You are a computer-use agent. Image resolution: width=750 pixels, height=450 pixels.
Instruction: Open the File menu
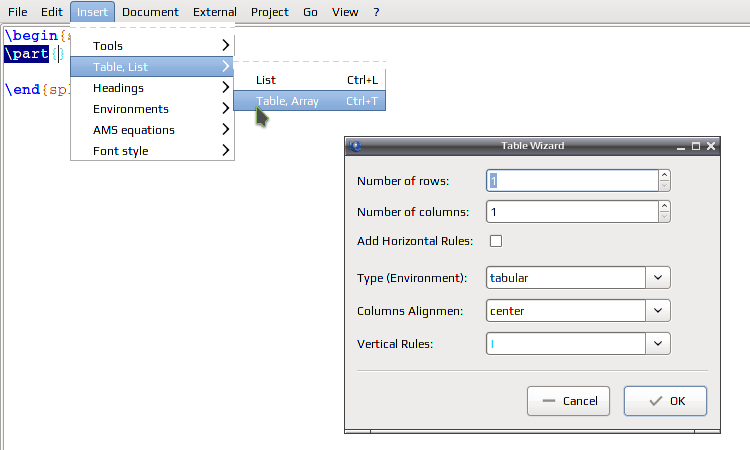pyautogui.click(x=18, y=12)
